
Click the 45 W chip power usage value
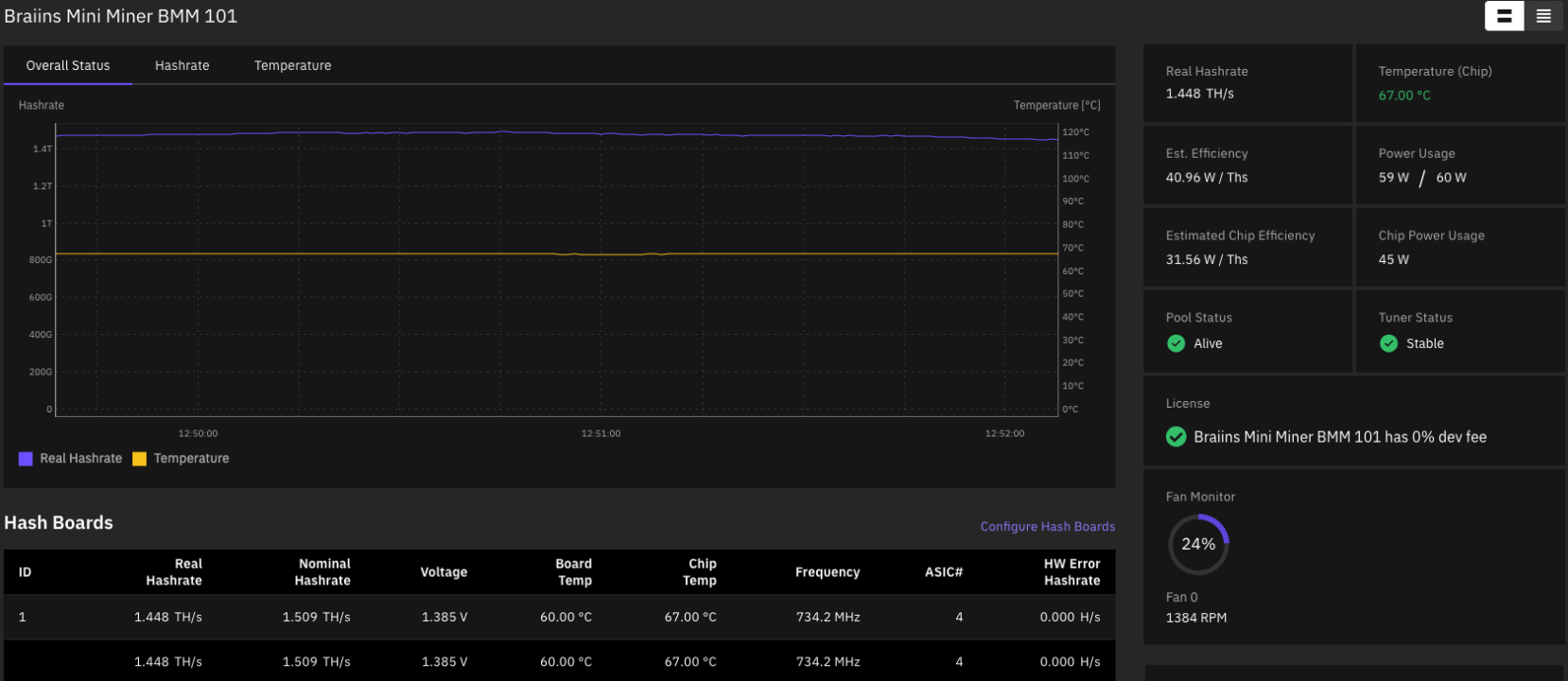point(1393,260)
